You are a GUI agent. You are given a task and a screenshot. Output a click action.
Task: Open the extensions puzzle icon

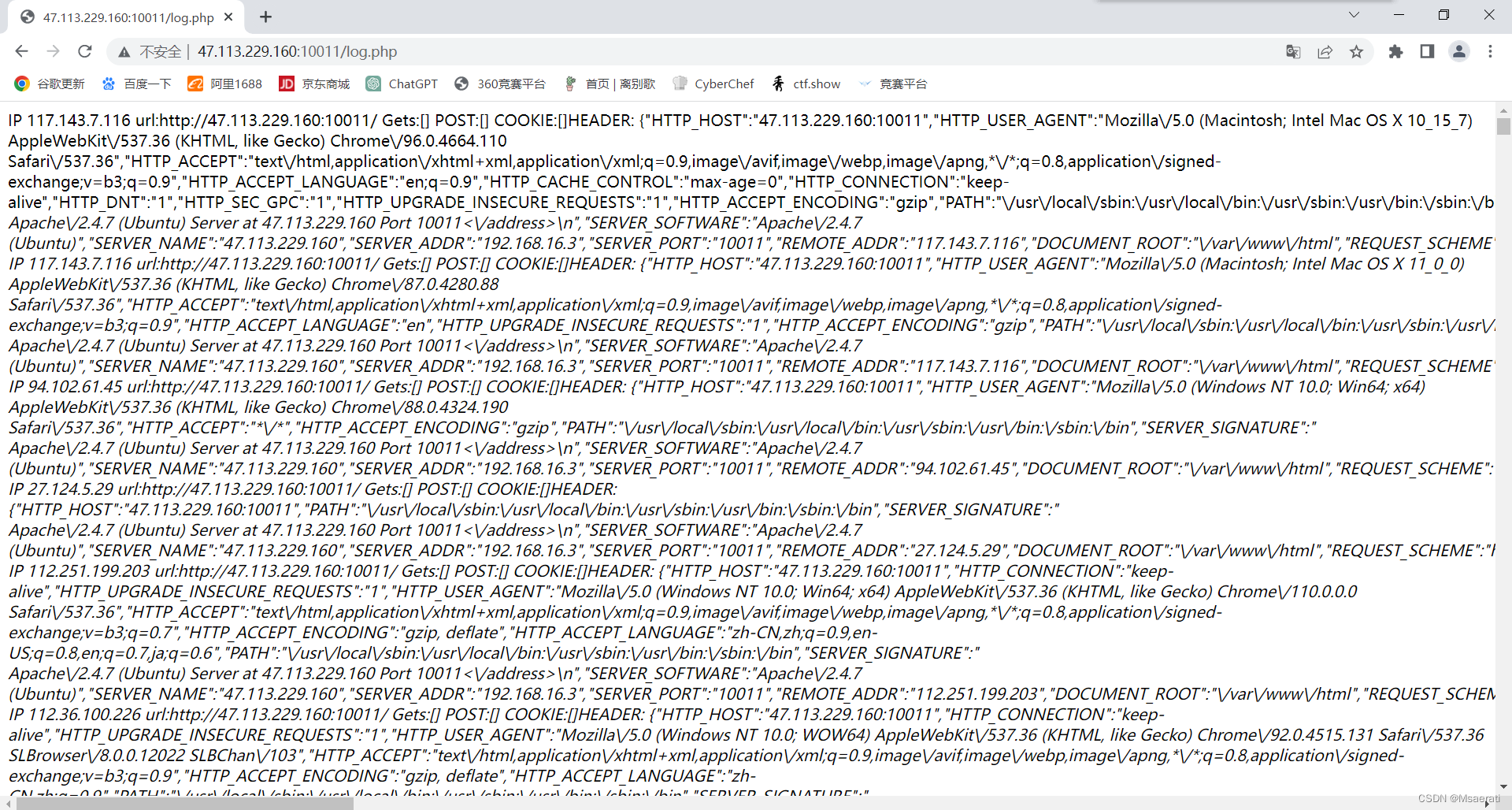(1395, 51)
